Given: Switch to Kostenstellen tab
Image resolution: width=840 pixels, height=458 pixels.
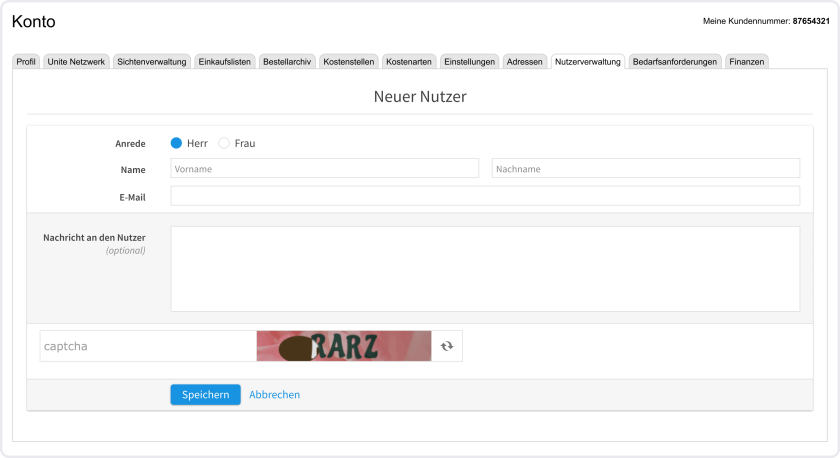Looking at the screenshot, I should click(349, 62).
